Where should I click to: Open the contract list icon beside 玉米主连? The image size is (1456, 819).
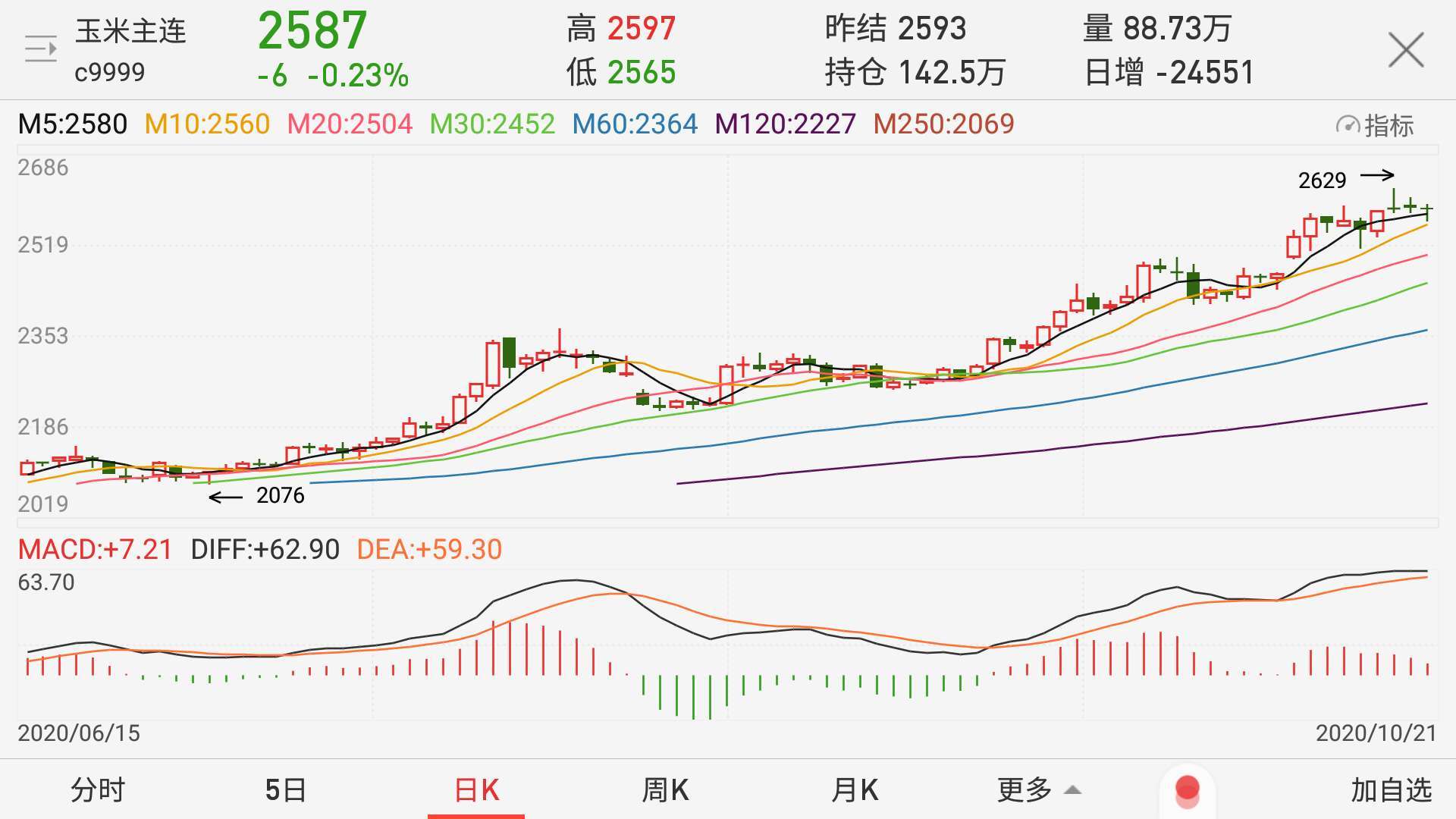[42, 49]
